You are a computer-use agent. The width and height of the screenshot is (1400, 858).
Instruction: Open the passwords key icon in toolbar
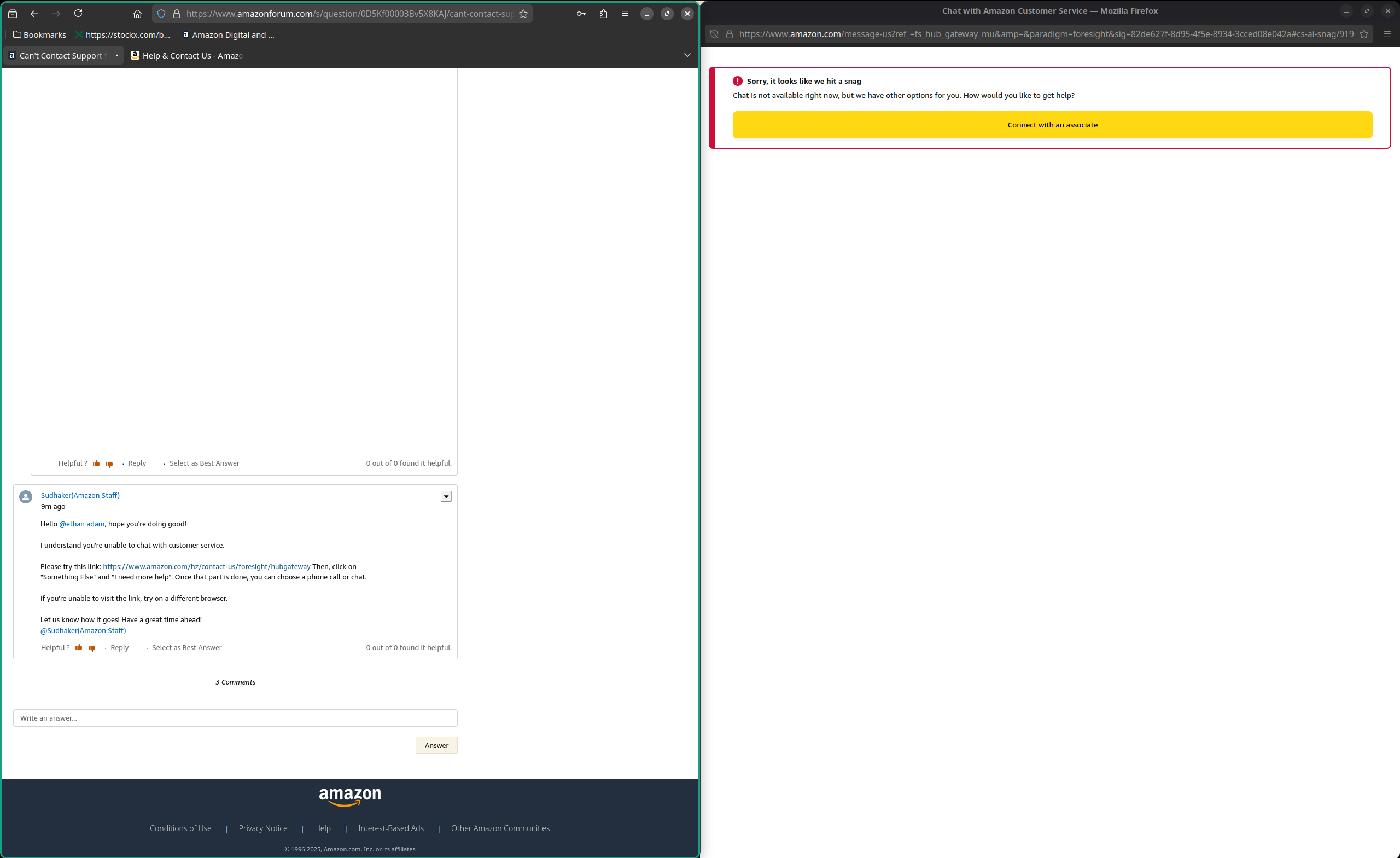click(x=581, y=14)
